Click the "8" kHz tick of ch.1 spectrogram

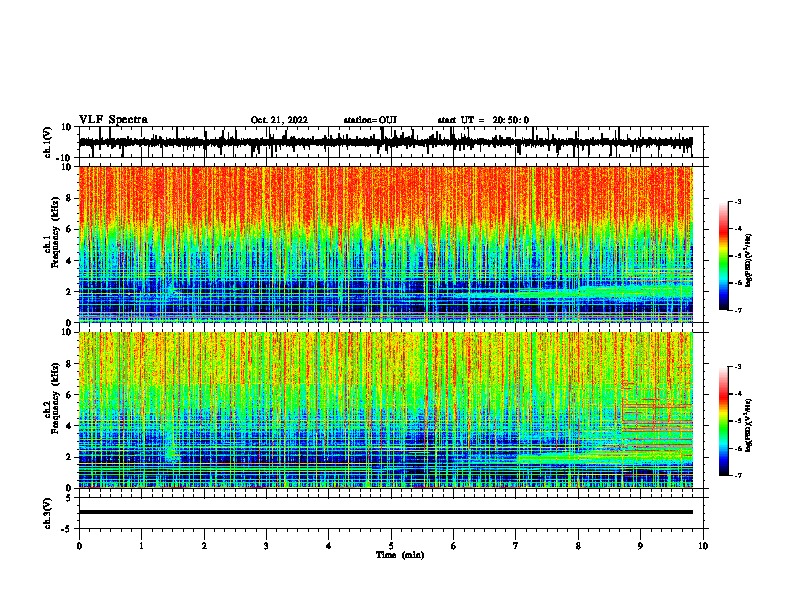[x=69, y=198]
